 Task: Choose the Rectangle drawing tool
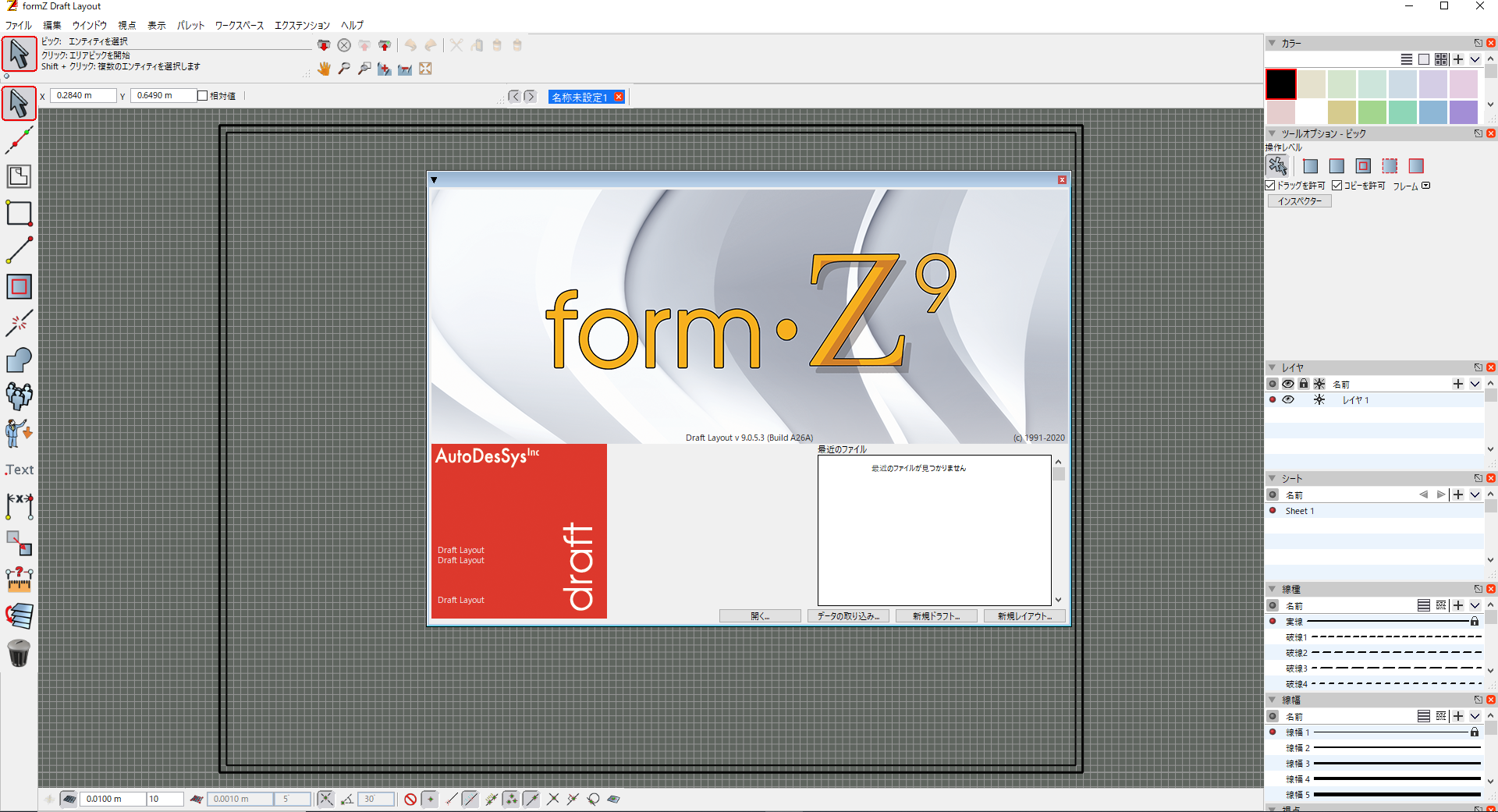pyautogui.click(x=19, y=213)
